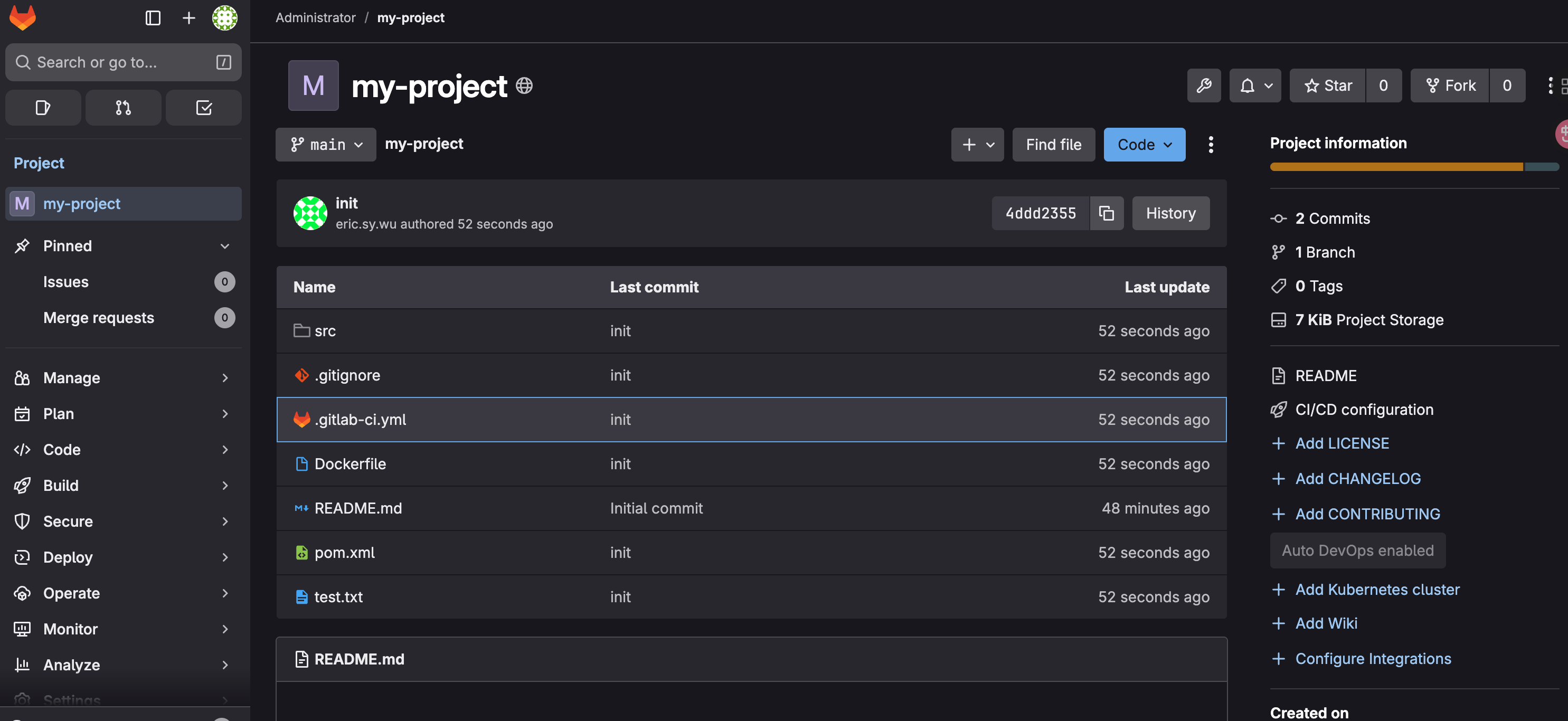Copy commit SHA with the copy icon

1106,213
